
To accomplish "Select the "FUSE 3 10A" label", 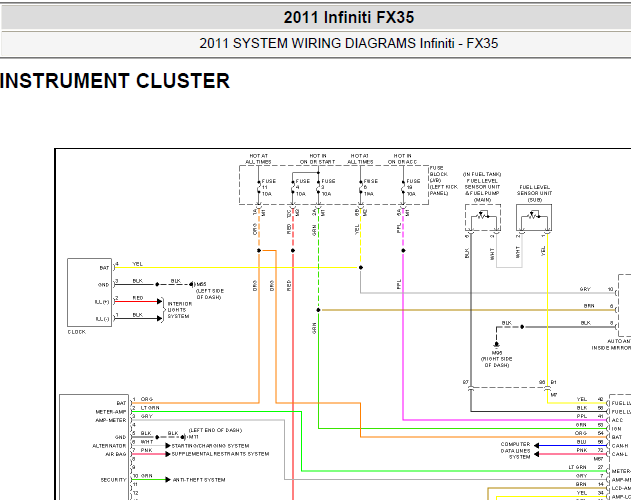I will [328, 187].
